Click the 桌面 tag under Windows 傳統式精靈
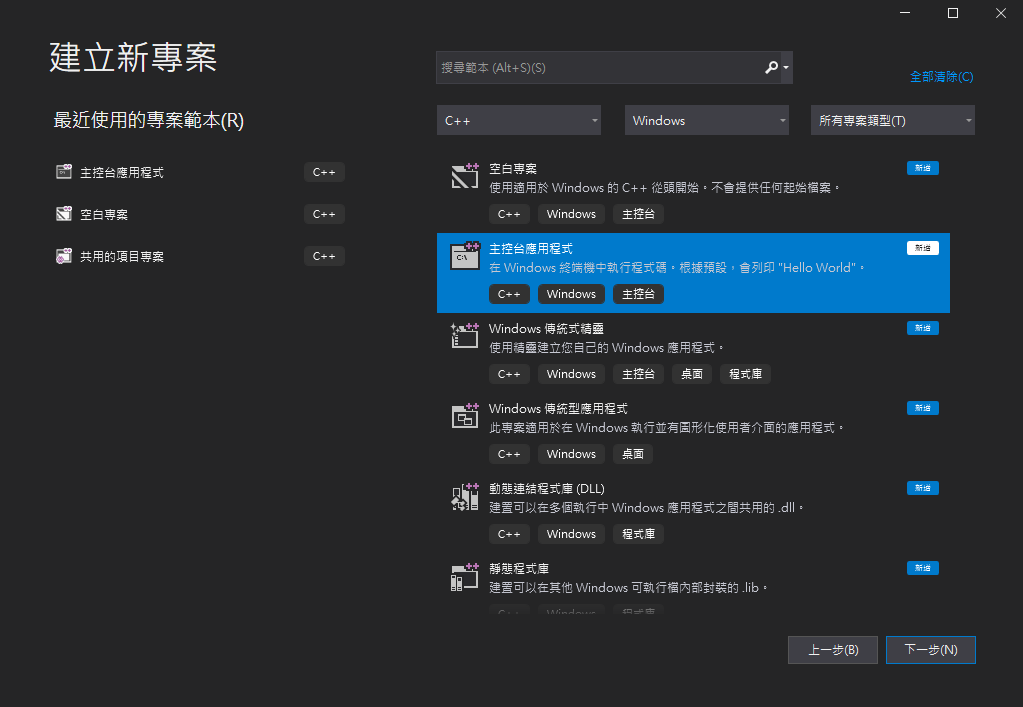The height and width of the screenshot is (707, 1023). (692, 374)
